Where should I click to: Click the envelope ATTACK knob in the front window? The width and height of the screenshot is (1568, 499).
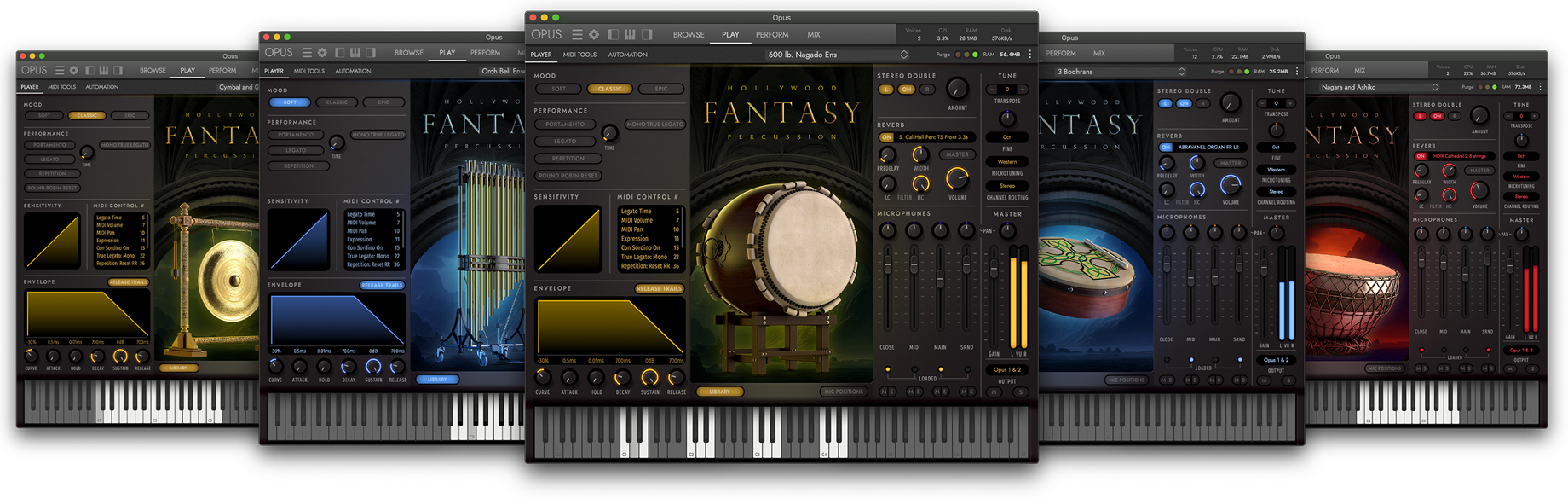click(569, 377)
